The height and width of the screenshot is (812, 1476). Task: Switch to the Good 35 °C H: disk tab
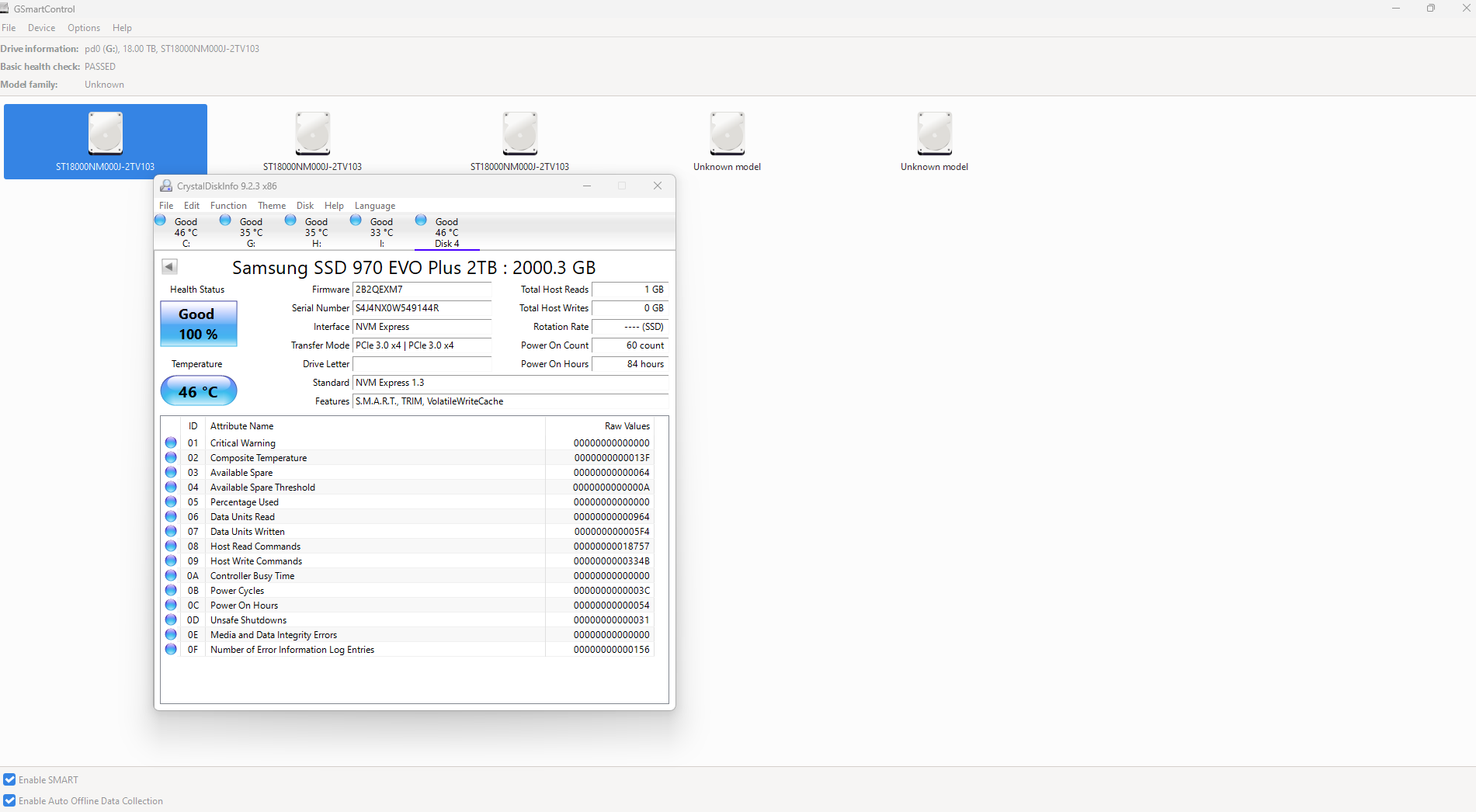(x=316, y=232)
